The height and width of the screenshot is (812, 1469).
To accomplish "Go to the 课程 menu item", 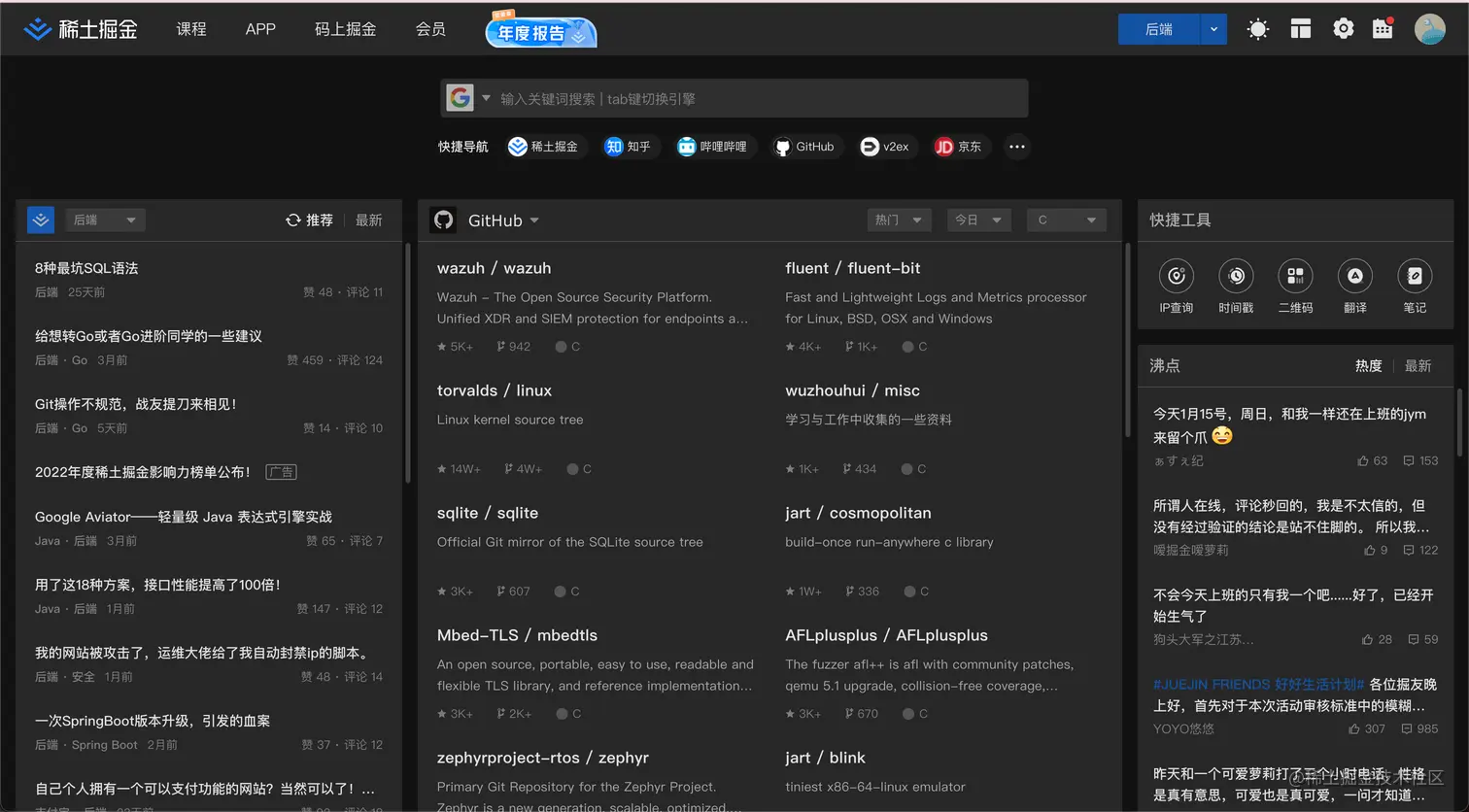I will tap(191, 29).
